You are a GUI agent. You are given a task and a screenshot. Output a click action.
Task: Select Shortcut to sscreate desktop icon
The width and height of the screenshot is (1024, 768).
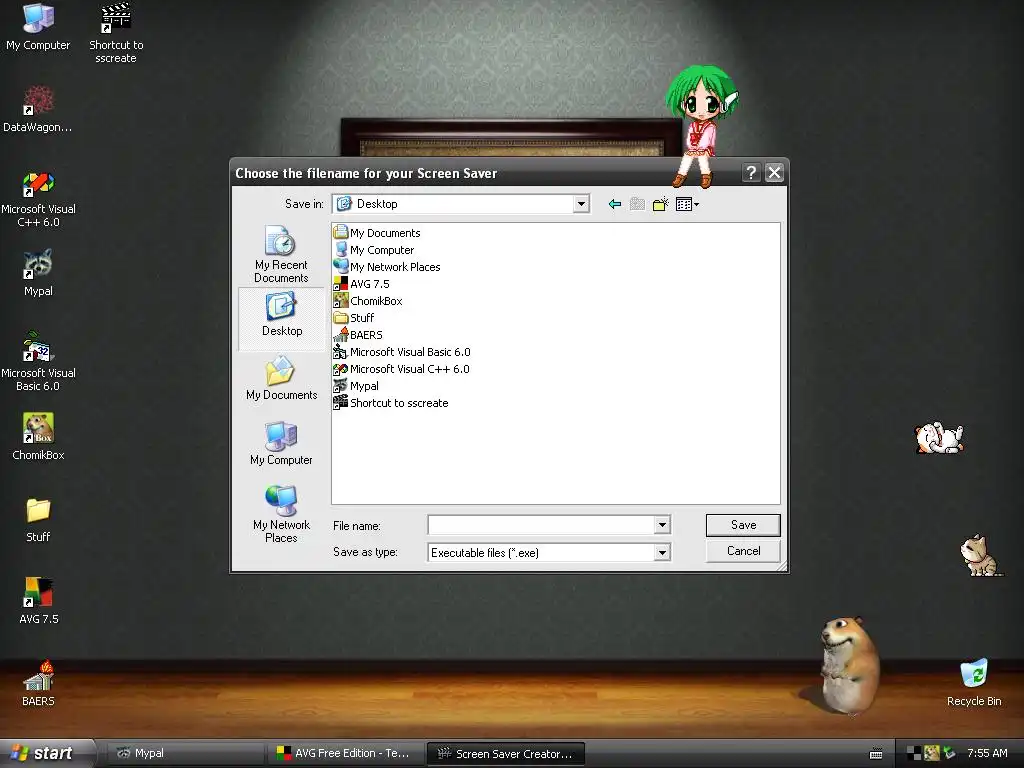[x=116, y=34]
